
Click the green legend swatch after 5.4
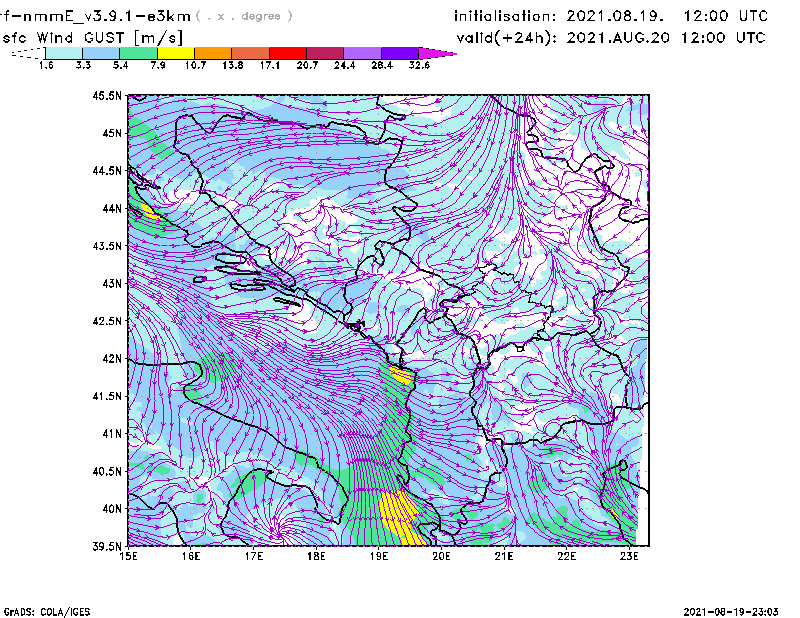click(x=138, y=53)
